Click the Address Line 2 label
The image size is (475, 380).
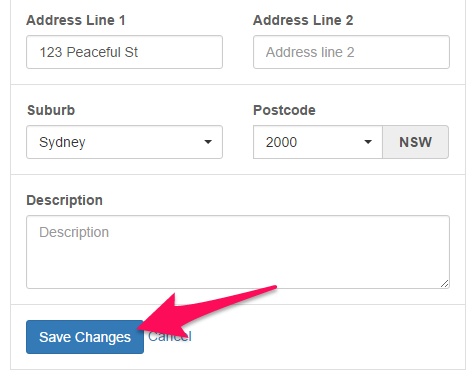click(x=303, y=20)
